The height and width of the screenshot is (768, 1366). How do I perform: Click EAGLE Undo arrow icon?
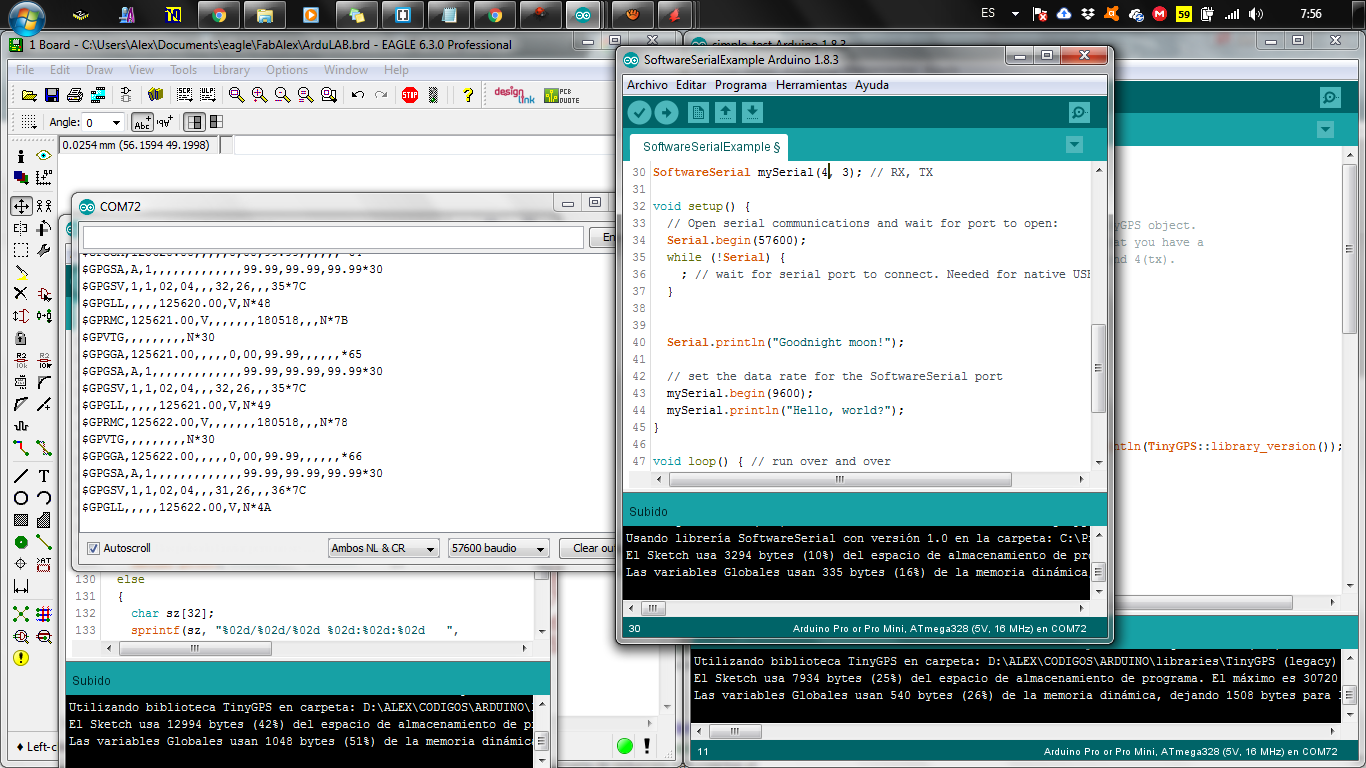pyautogui.click(x=358, y=95)
